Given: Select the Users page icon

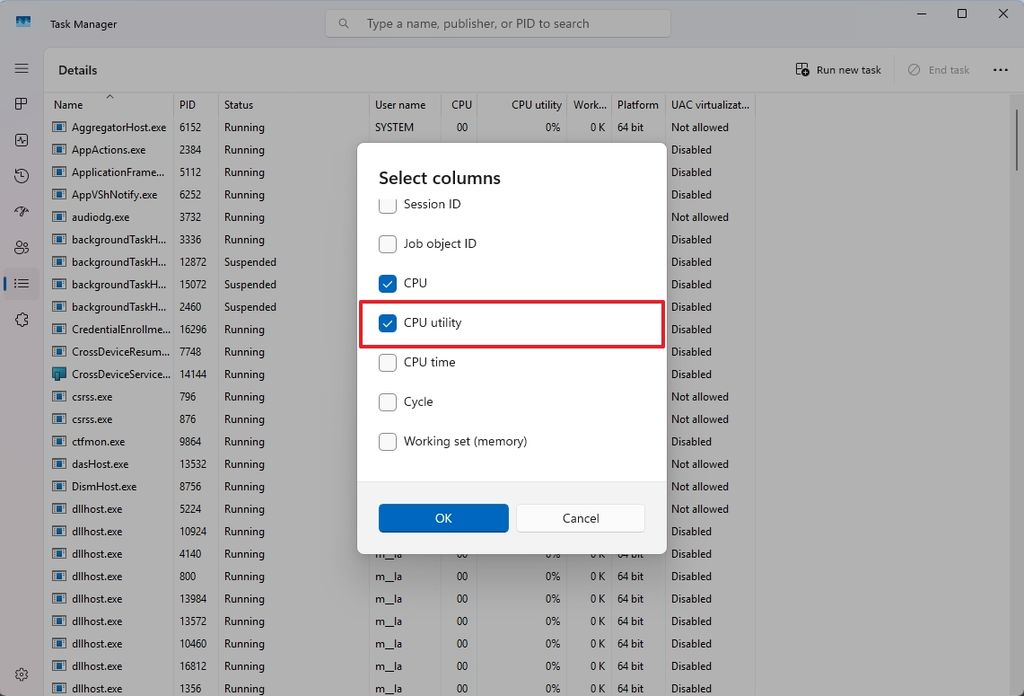Looking at the screenshot, I should coord(21,247).
